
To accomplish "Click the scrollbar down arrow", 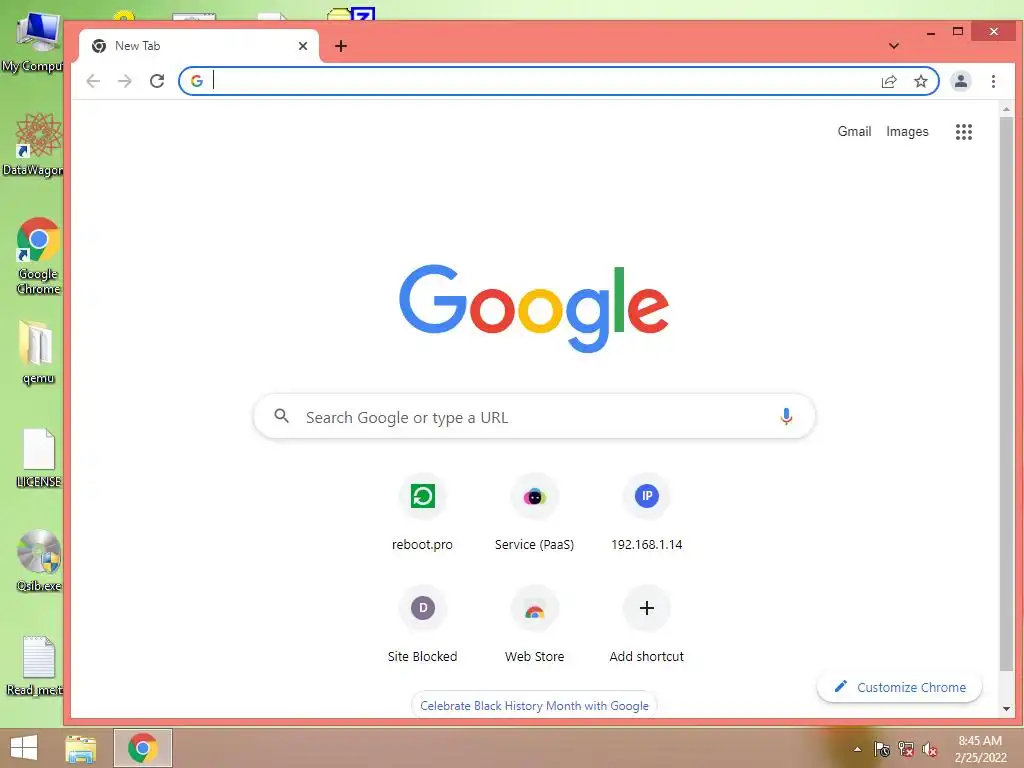I will pos(1006,709).
